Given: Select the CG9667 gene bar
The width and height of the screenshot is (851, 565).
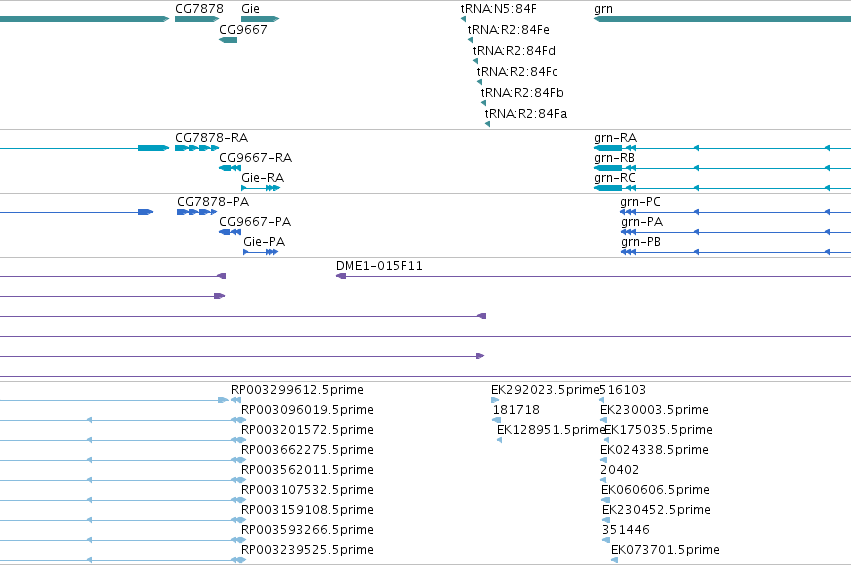Looking at the screenshot, I should pos(228,40).
